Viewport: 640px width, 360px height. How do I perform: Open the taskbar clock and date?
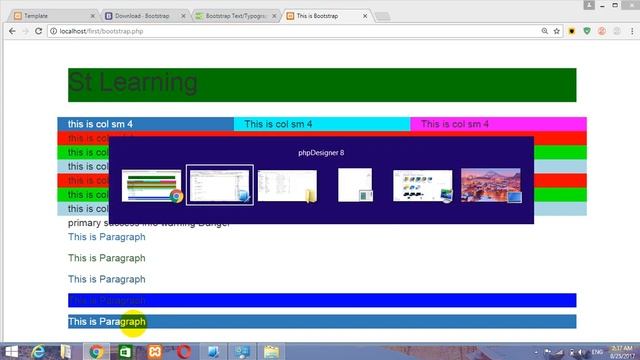[x=622, y=352]
